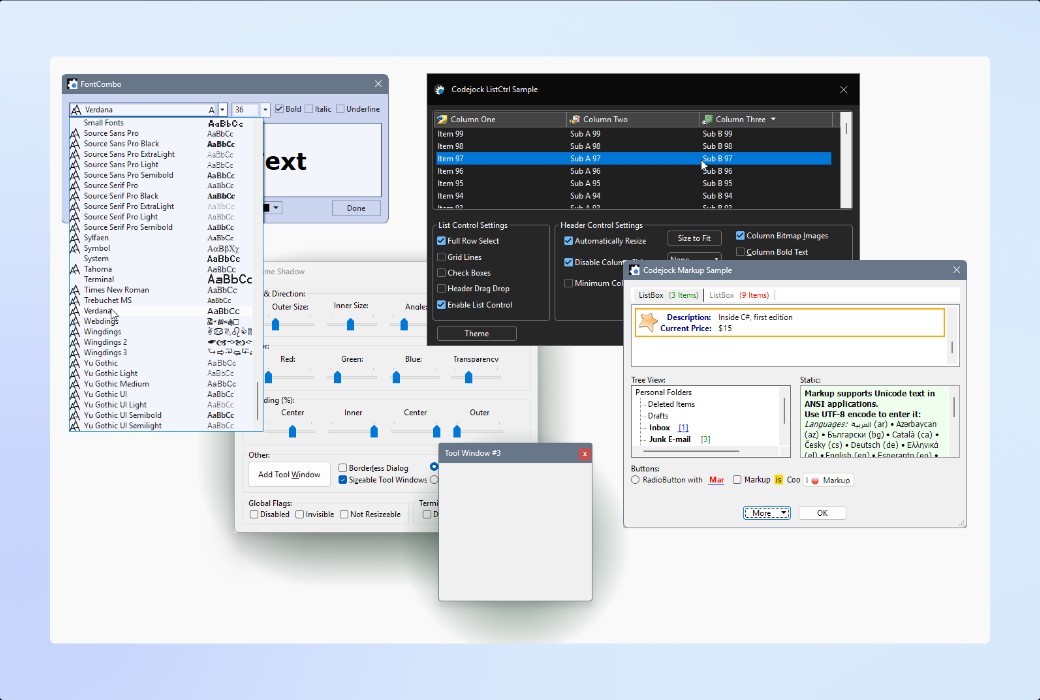Click the TrueType icon beside Wingdings 2
1040x700 pixels.
coord(75,342)
